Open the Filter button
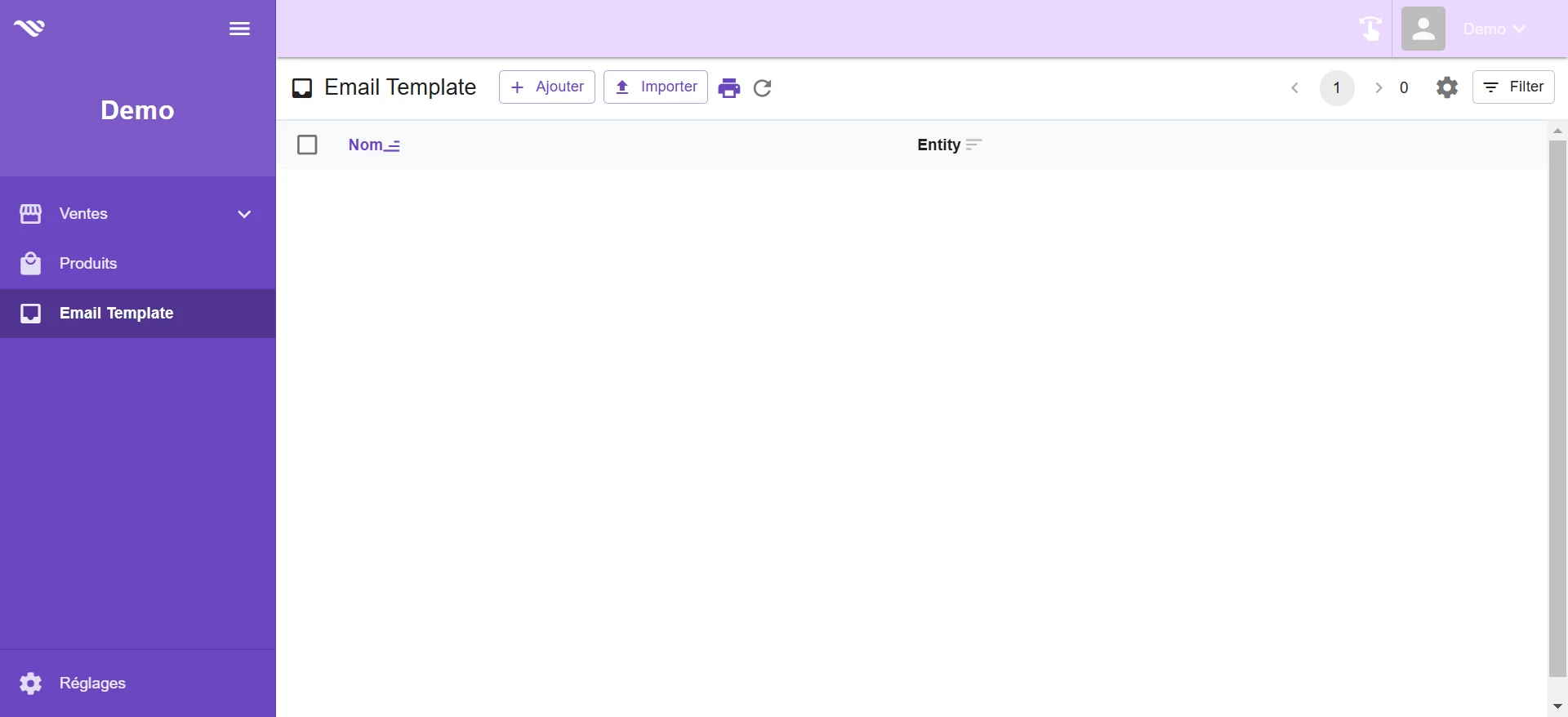The height and width of the screenshot is (717, 1568). coord(1513,87)
